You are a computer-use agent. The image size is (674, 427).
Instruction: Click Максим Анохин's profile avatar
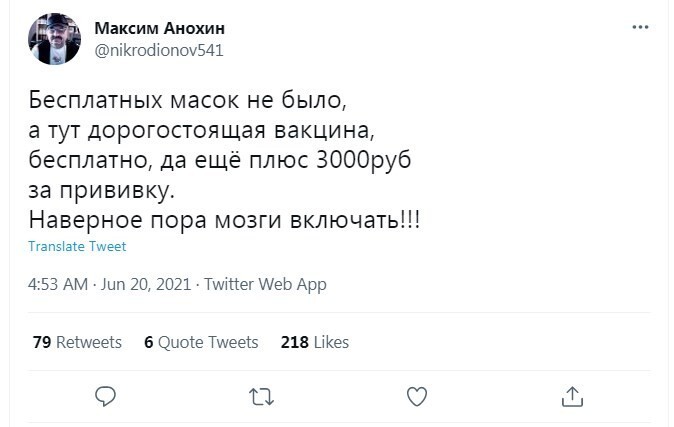[54, 39]
